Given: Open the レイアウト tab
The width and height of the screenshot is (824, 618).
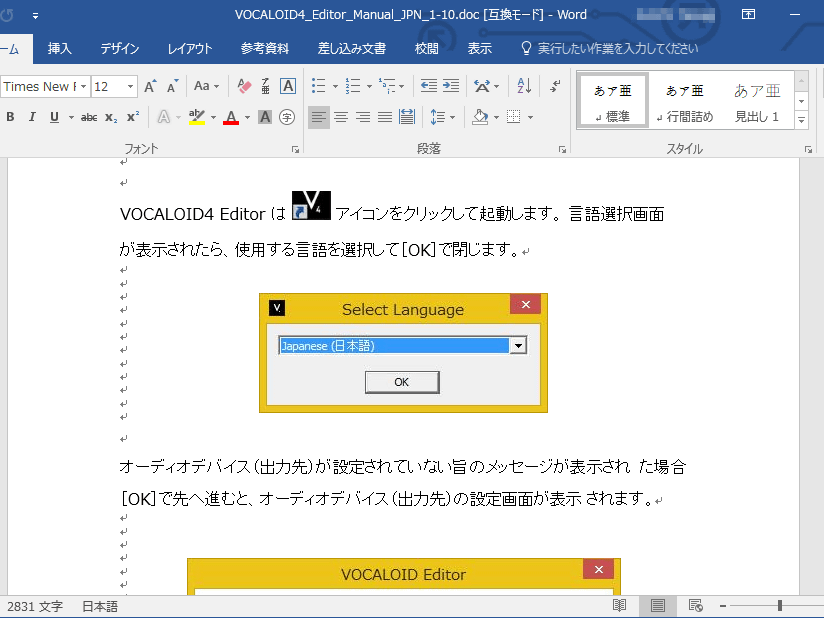Looking at the screenshot, I should click(190, 48).
